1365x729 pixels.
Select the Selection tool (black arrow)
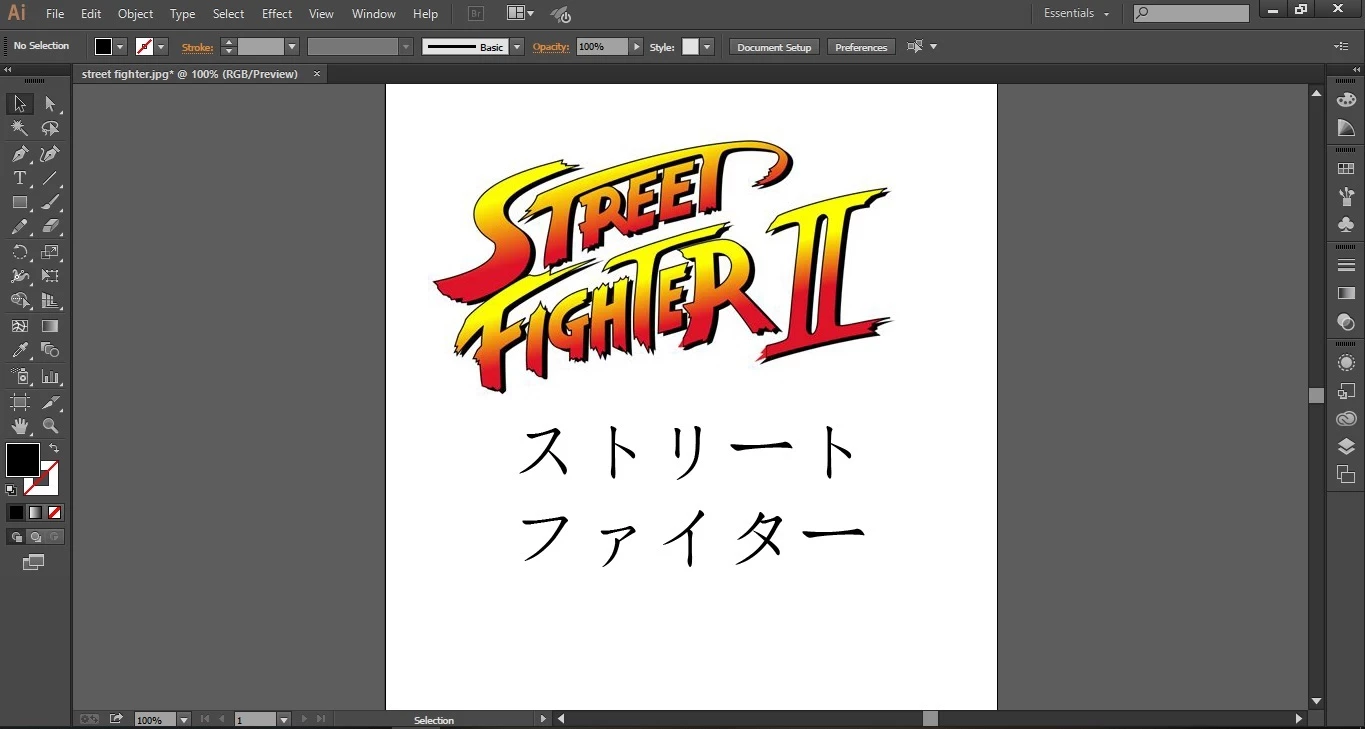pos(19,104)
